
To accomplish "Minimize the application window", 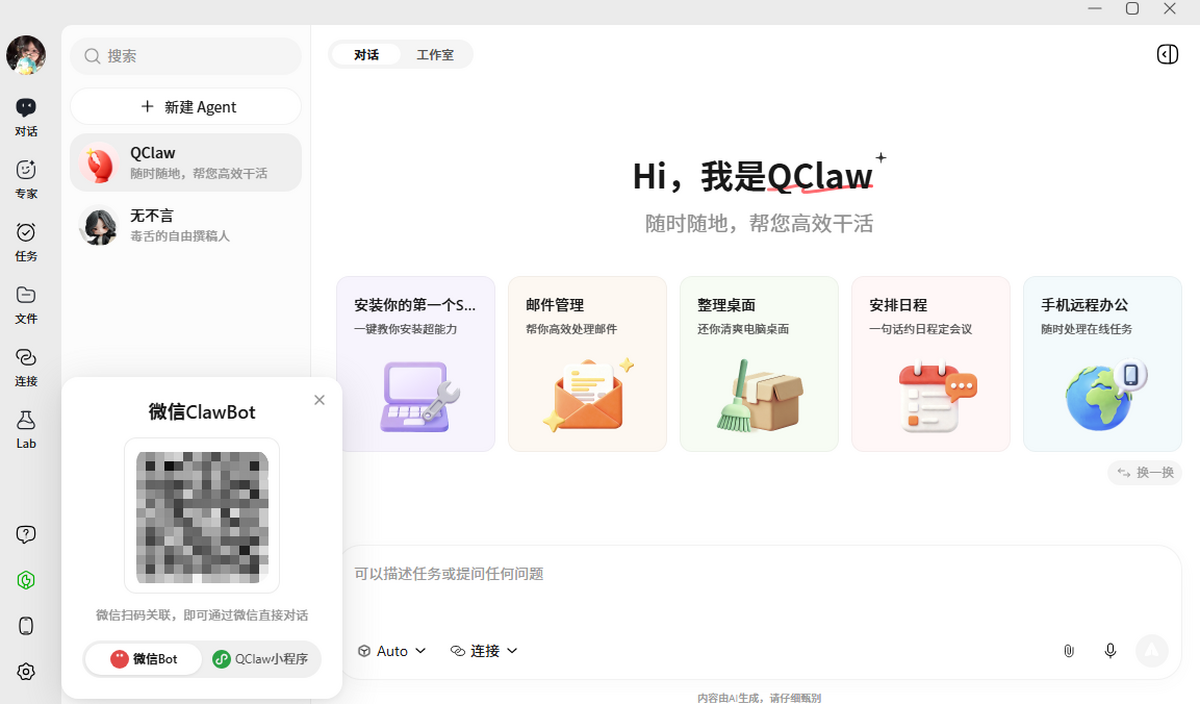I will (x=1095, y=9).
